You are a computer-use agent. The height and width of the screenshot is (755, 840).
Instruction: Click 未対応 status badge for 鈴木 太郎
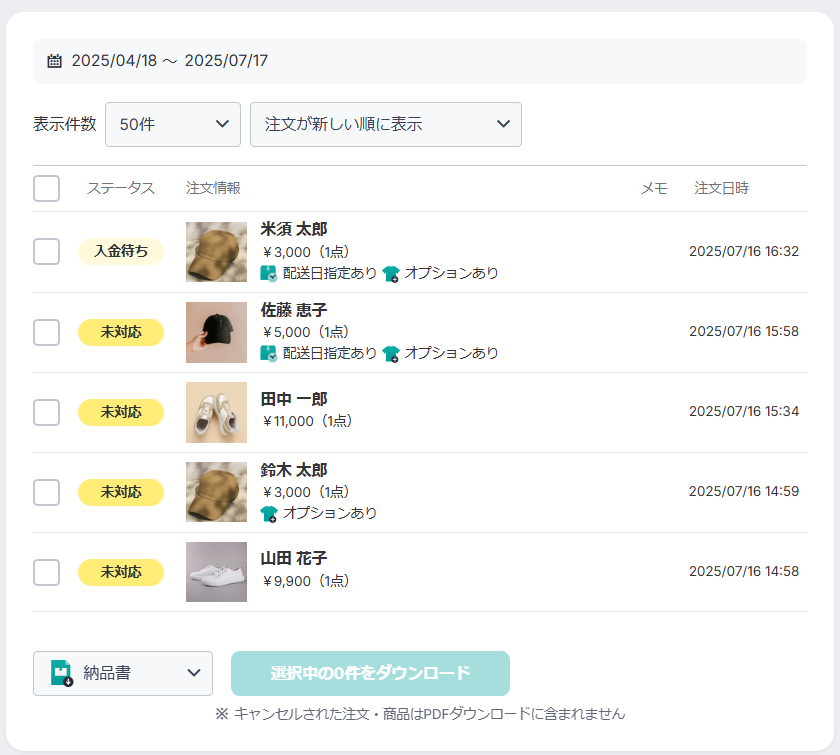[x=121, y=492]
